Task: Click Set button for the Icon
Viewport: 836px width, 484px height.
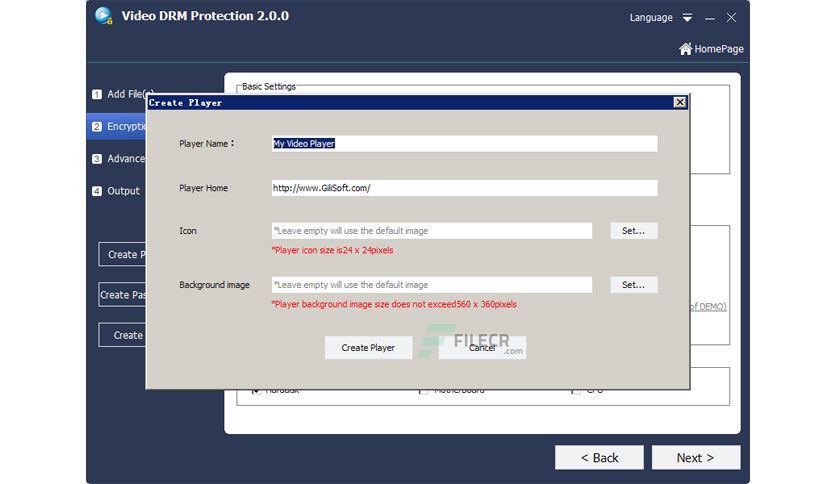Action: coord(633,231)
